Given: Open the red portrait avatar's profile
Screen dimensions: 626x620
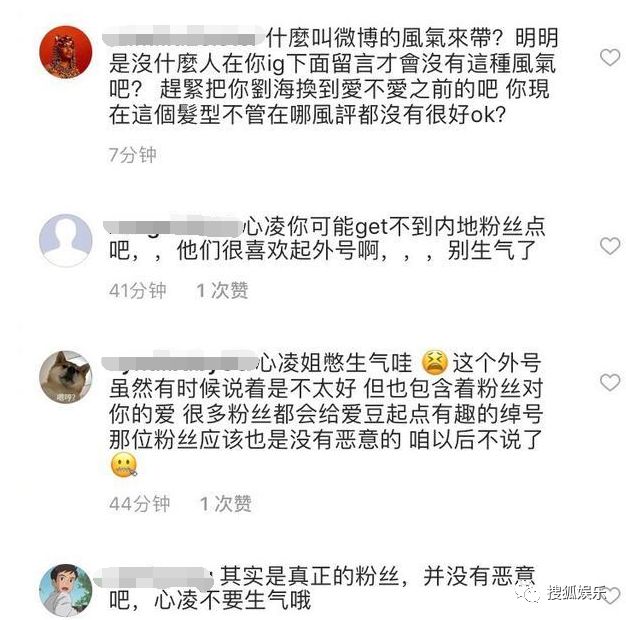Looking at the screenshot, I should coord(65,53).
